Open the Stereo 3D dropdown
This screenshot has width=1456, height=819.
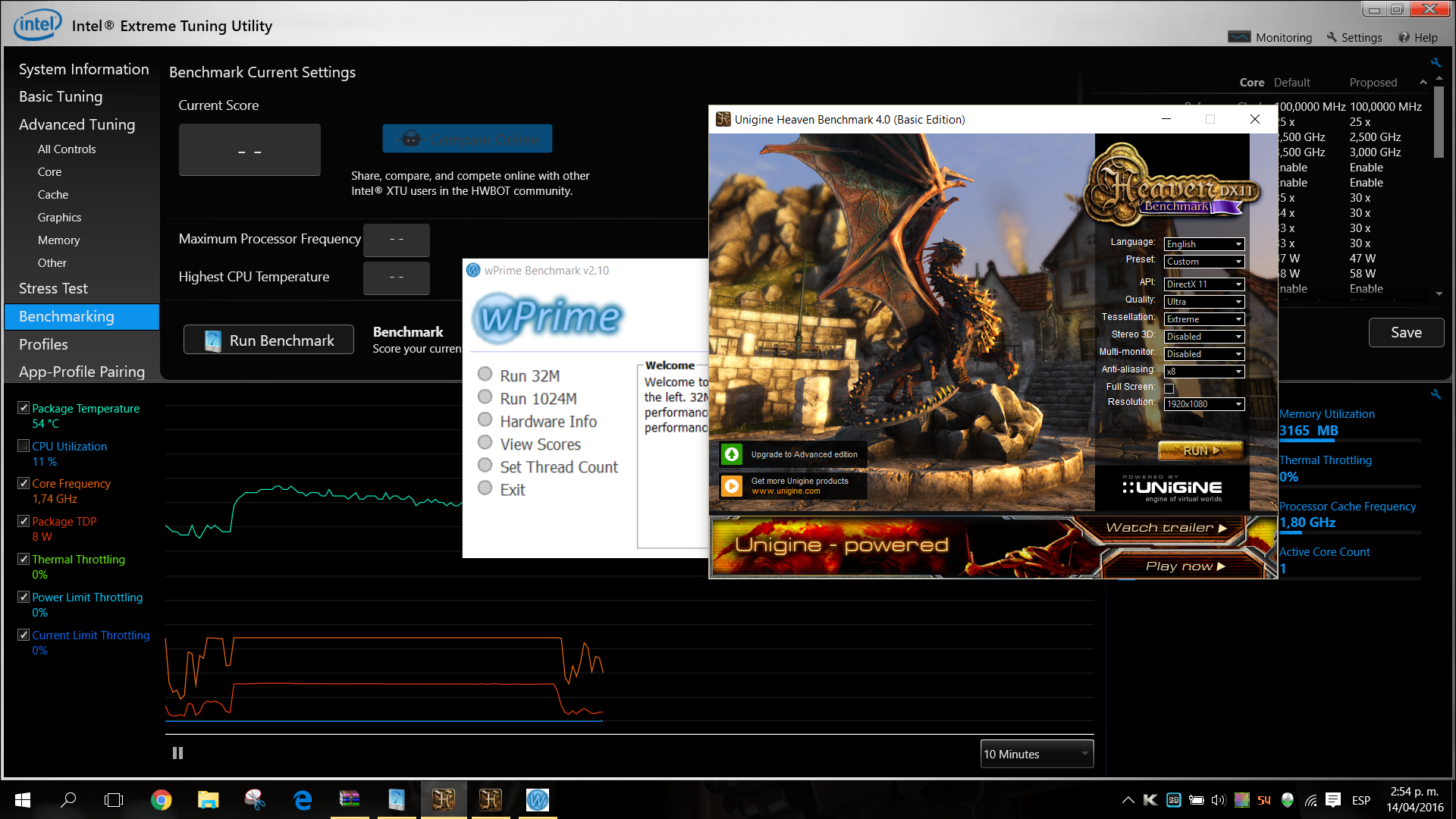point(1204,337)
